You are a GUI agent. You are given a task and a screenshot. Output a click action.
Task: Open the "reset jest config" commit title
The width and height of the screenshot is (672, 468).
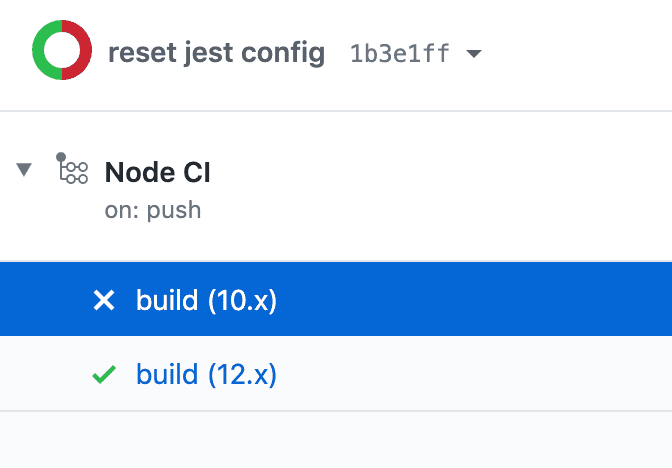coord(216,53)
